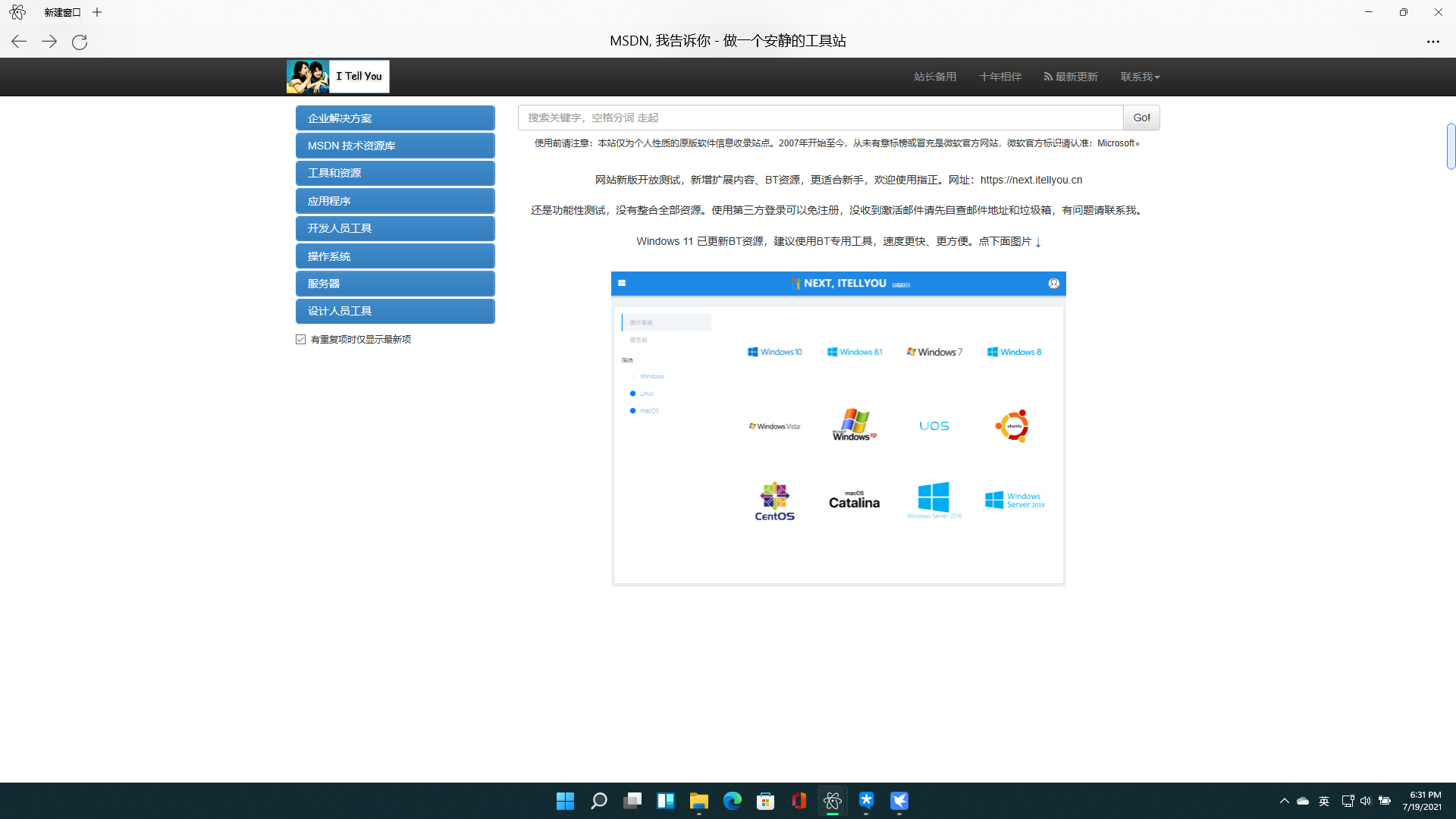Open the browser ellipsis settings menu

[1432, 42]
